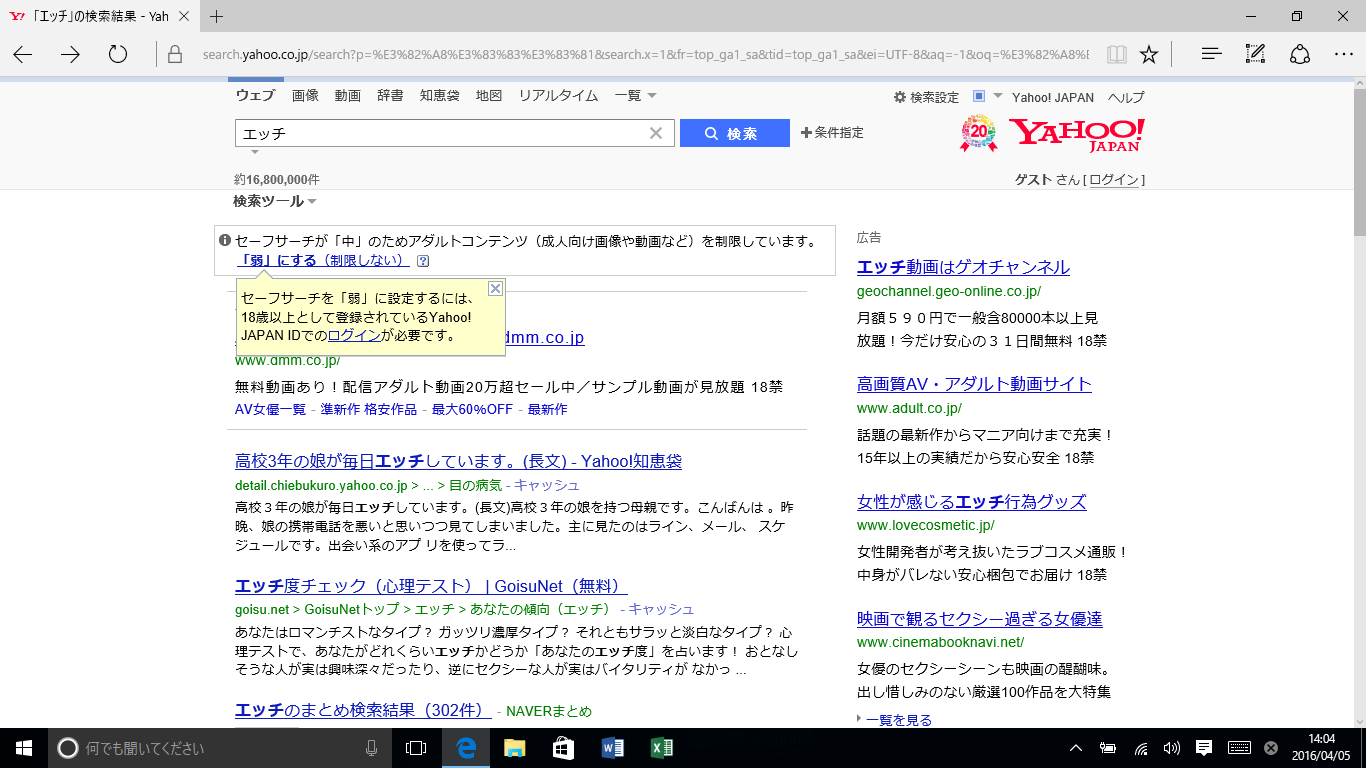Open File Explorer from taskbar

514,747
